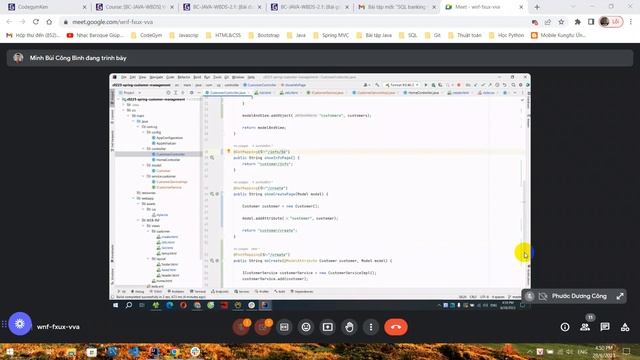Viewport: 640px width, 360px height.
Task: Click the Minh Bùi Công Bình presenting banner
Action: 320,58
